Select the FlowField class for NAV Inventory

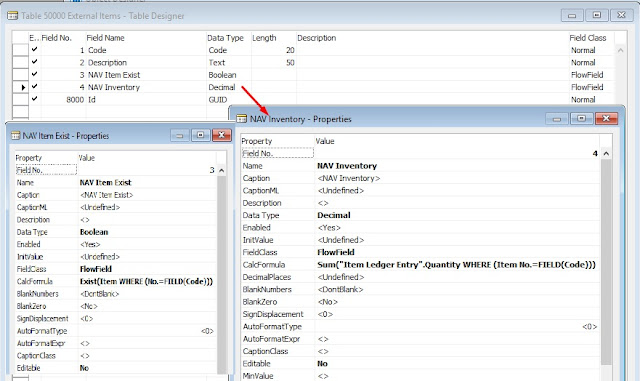click(x=587, y=87)
